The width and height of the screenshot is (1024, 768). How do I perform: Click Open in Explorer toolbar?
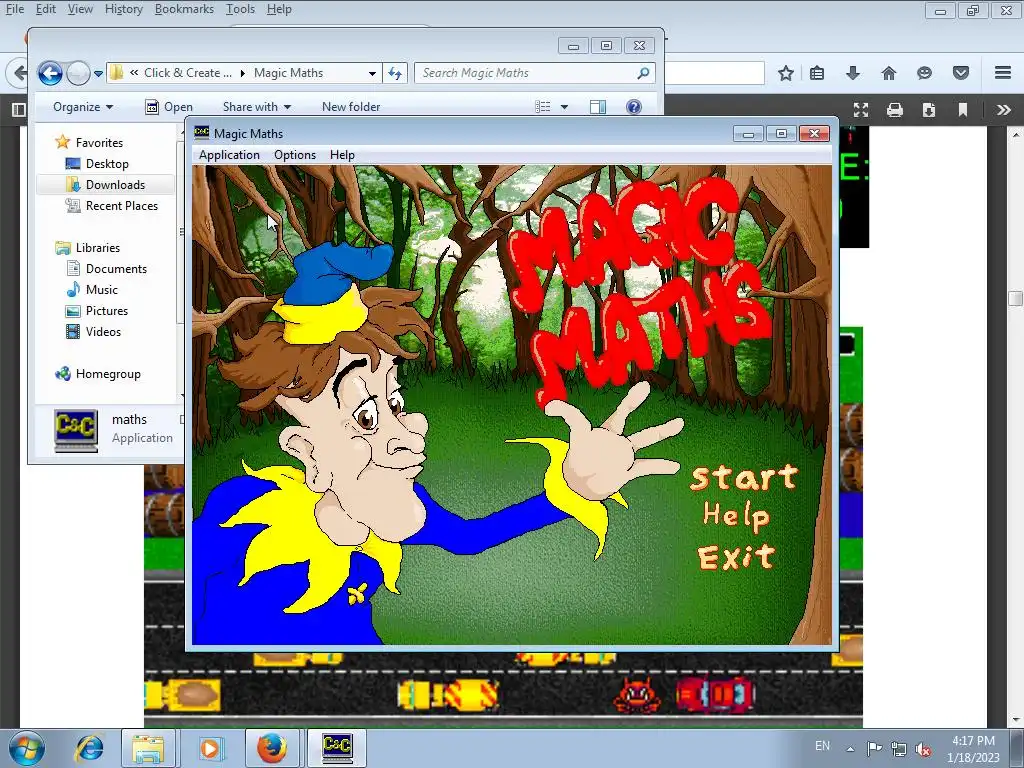[169, 106]
